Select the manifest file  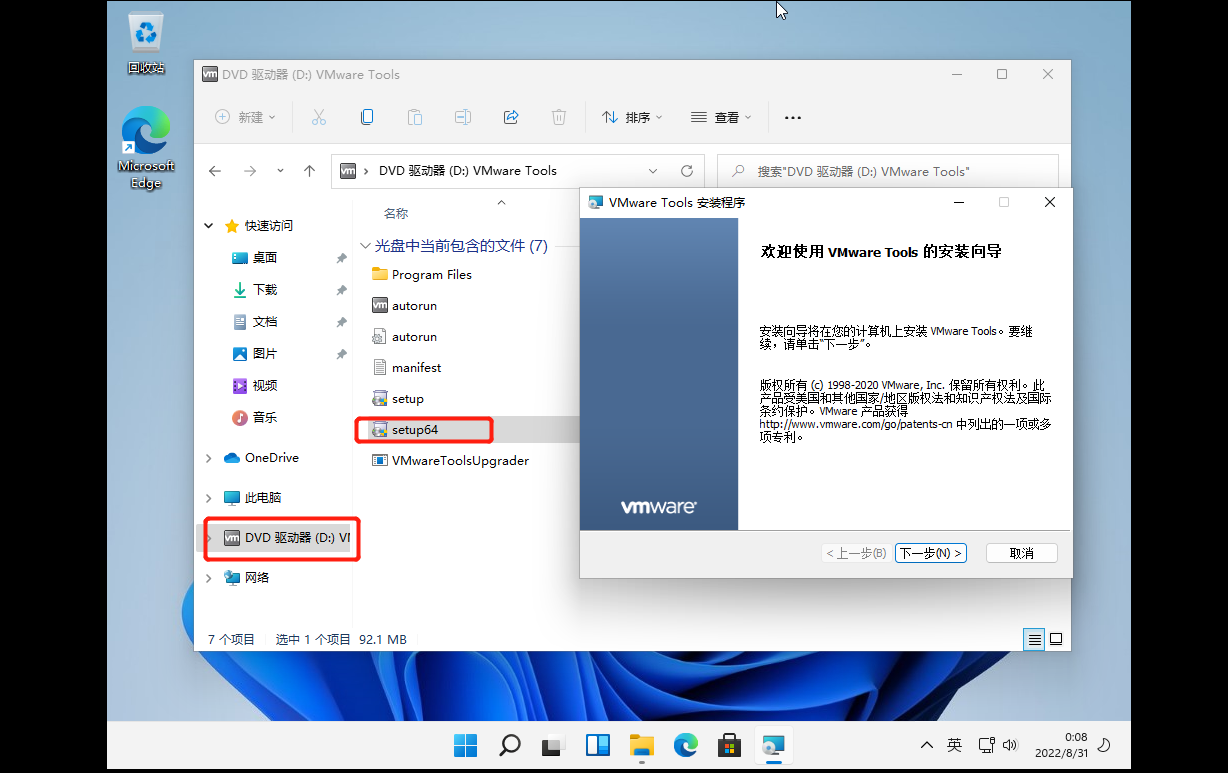pos(406,368)
